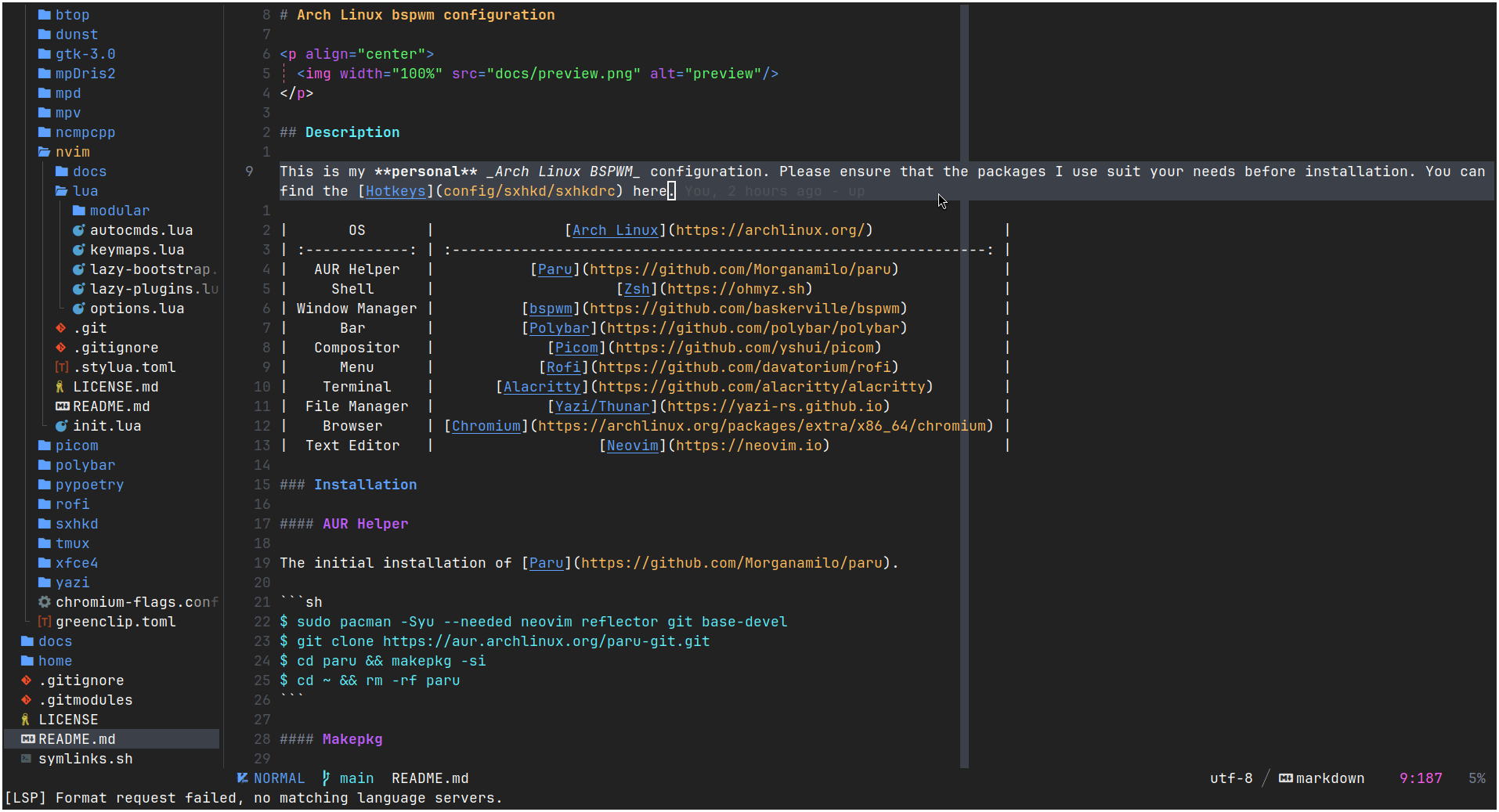Click the git branch icon in statusline
Image resolution: width=1499 pixels, height=812 pixels.
pos(327,778)
